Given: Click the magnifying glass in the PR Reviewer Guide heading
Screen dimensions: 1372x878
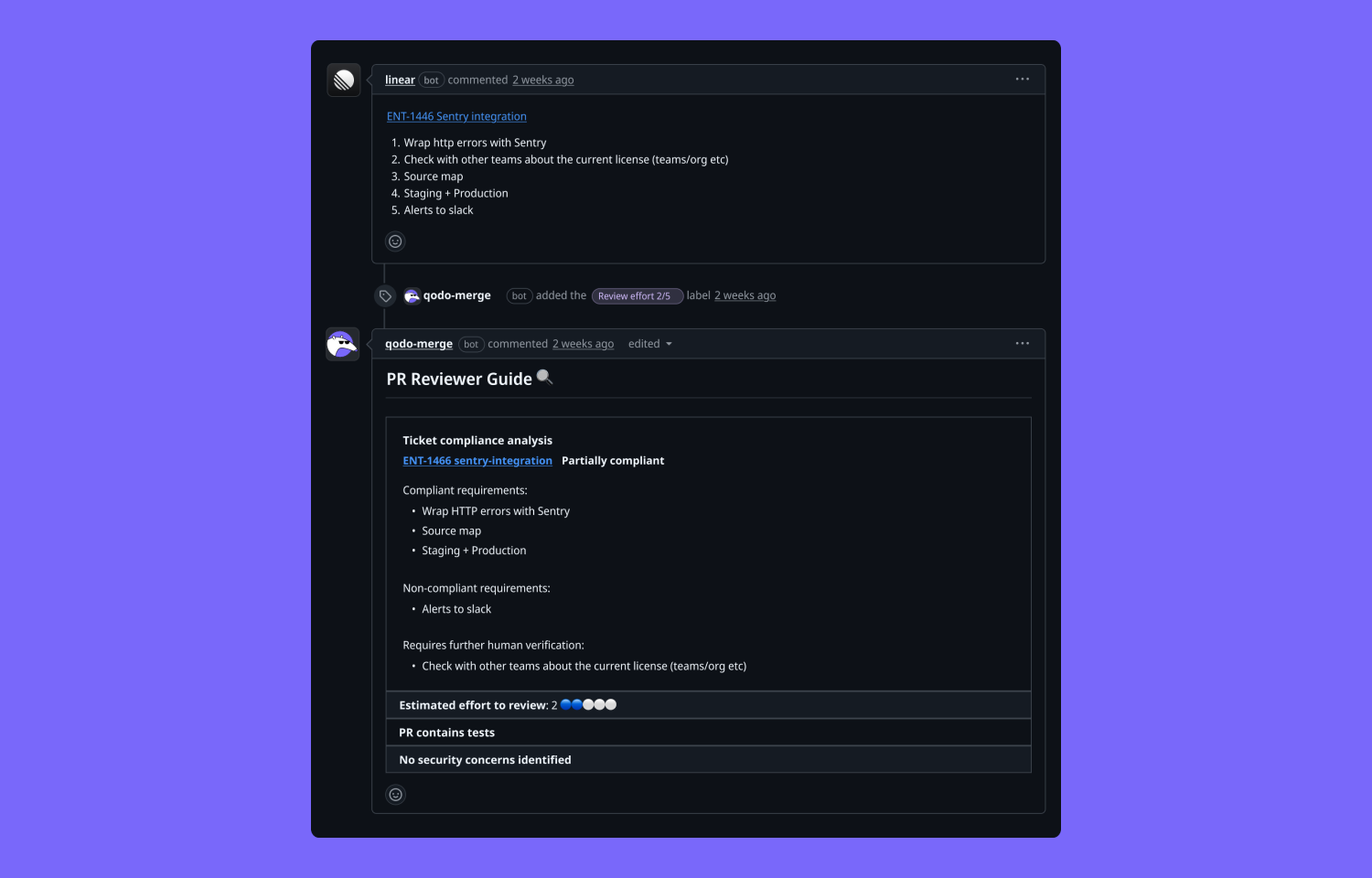Looking at the screenshot, I should pyautogui.click(x=545, y=377).
